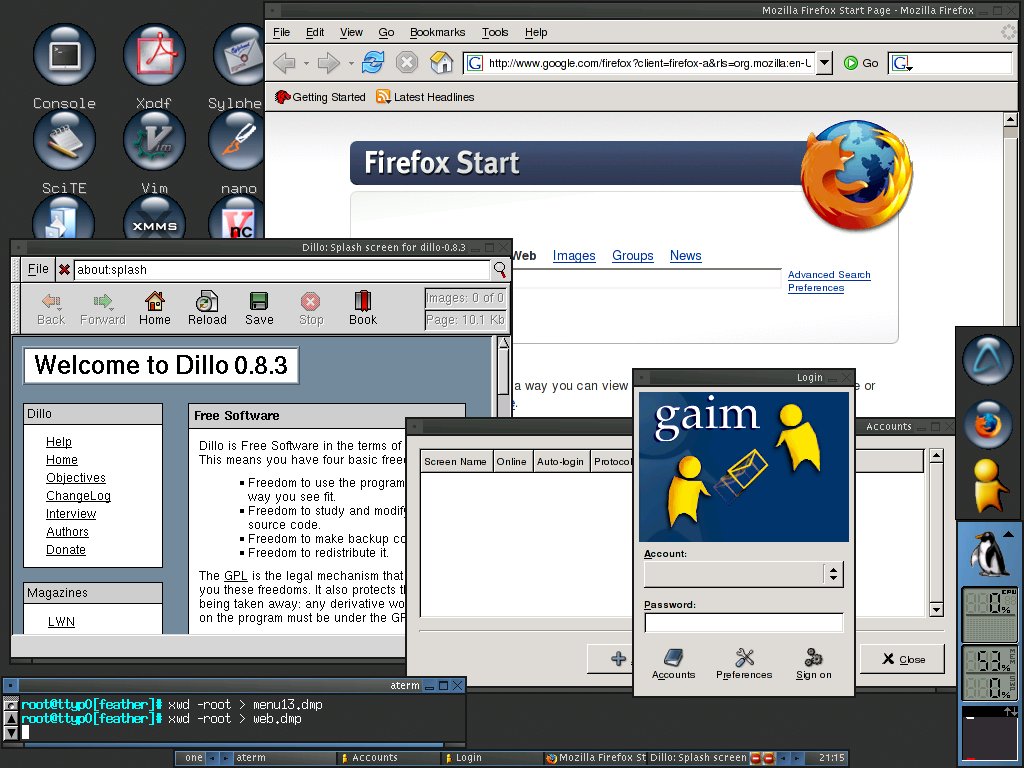Open the Xpdf desktop icon
Viewport: 1024px width, 768px height.
point(154,55)
